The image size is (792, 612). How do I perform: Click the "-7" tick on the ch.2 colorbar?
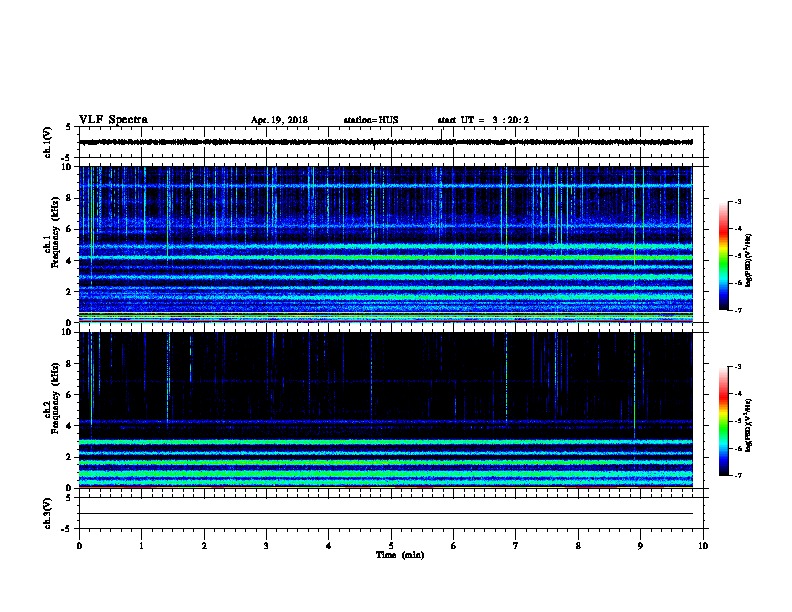coord(738,475)
